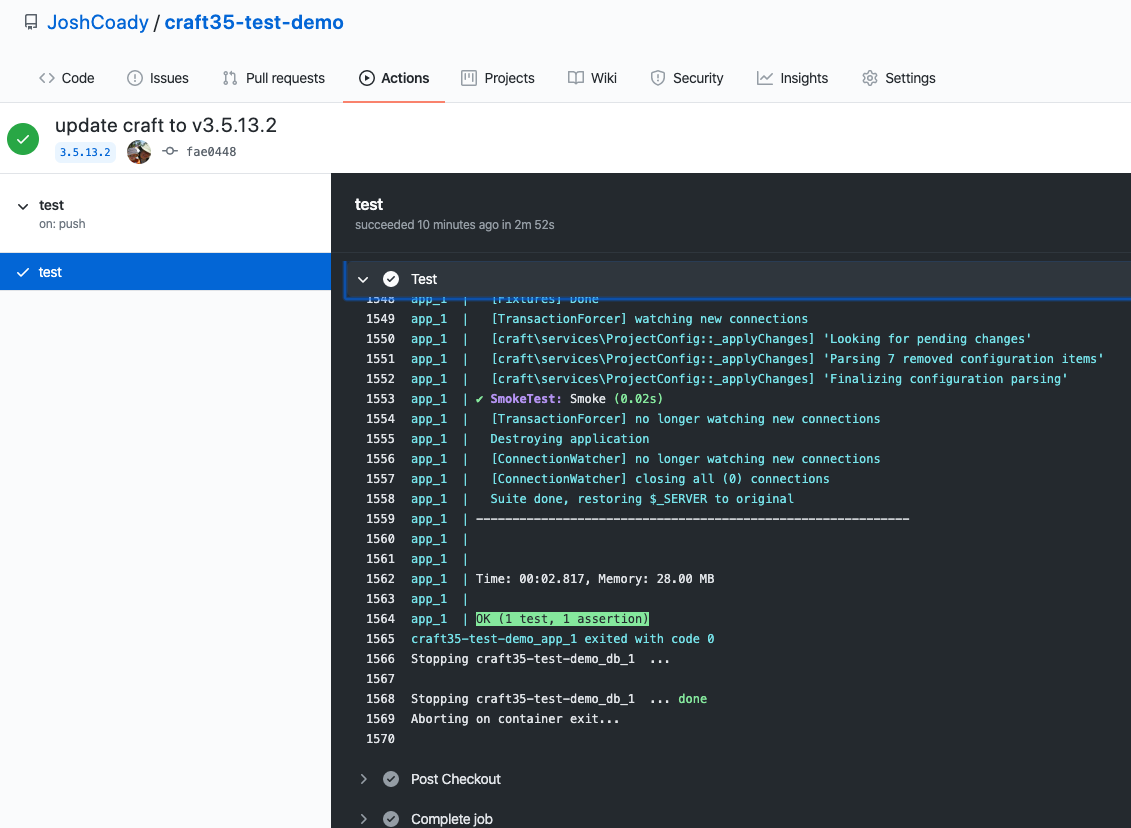Click the committer avatar thumbnail
The width and height of the screenshot is (1131, 828).
[x=139, y=152]
